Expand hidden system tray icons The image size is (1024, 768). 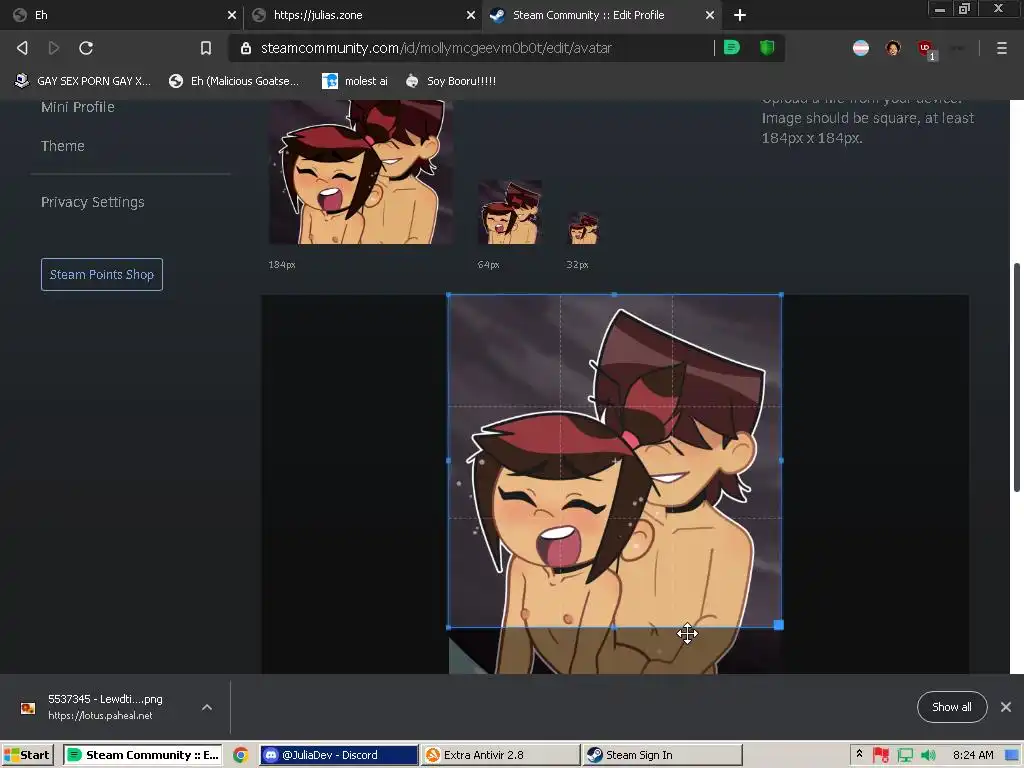click(x=859, y=754)
